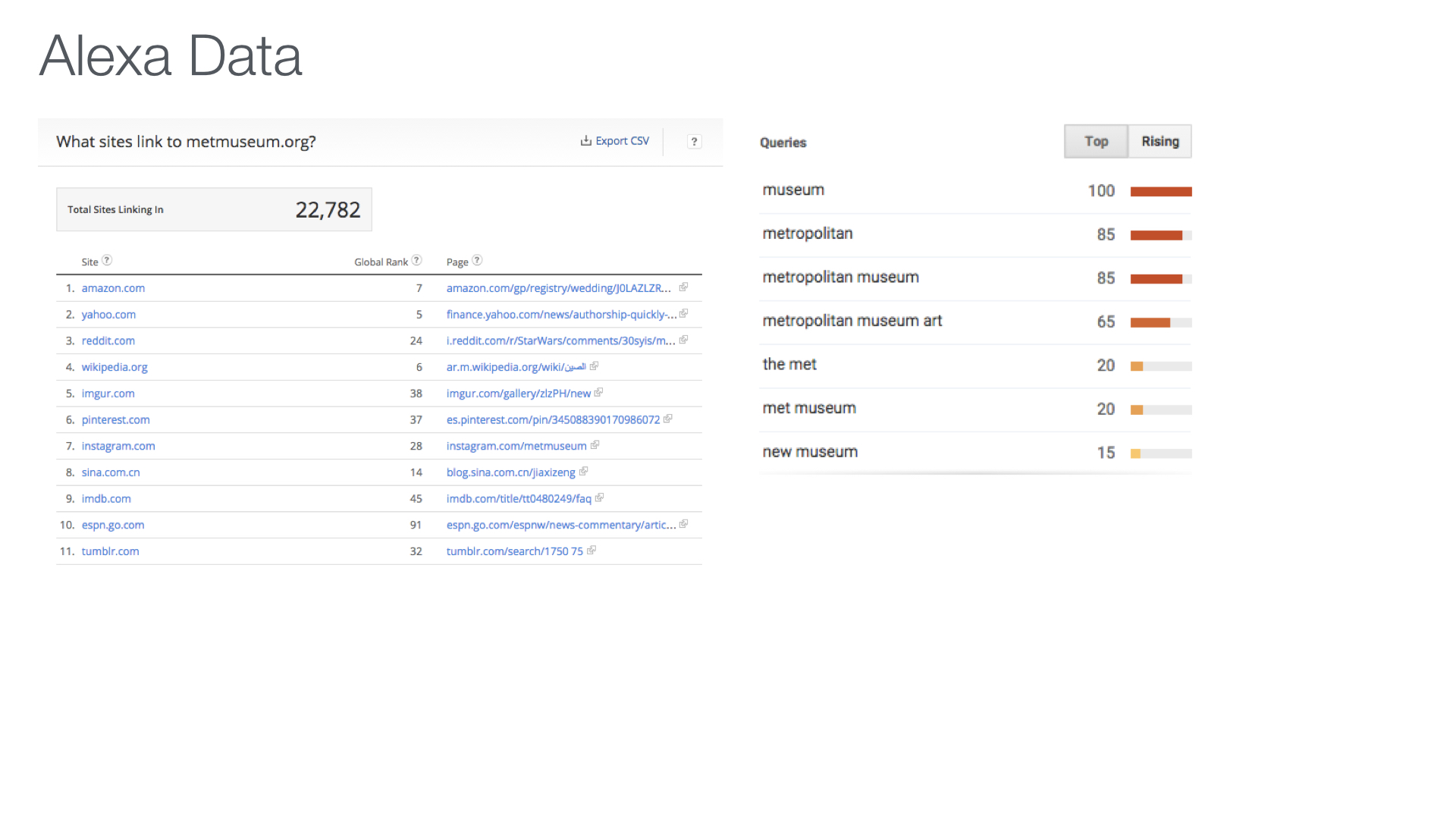
Task: Open finance.yahoo.com/news page link
Action: click(x=561, y=315)
